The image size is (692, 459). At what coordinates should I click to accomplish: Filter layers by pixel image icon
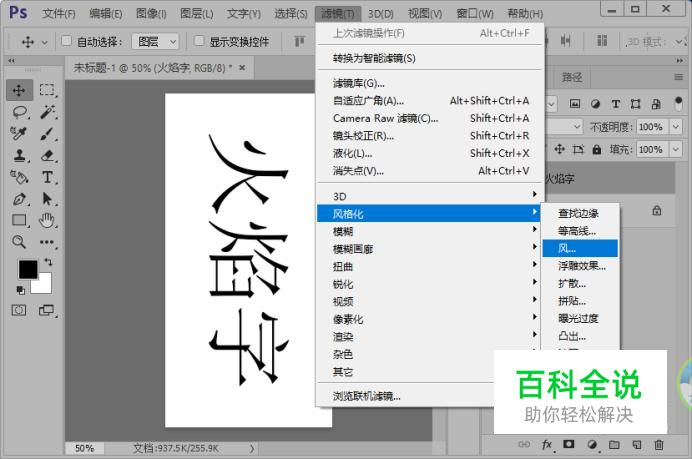(575, 104)
